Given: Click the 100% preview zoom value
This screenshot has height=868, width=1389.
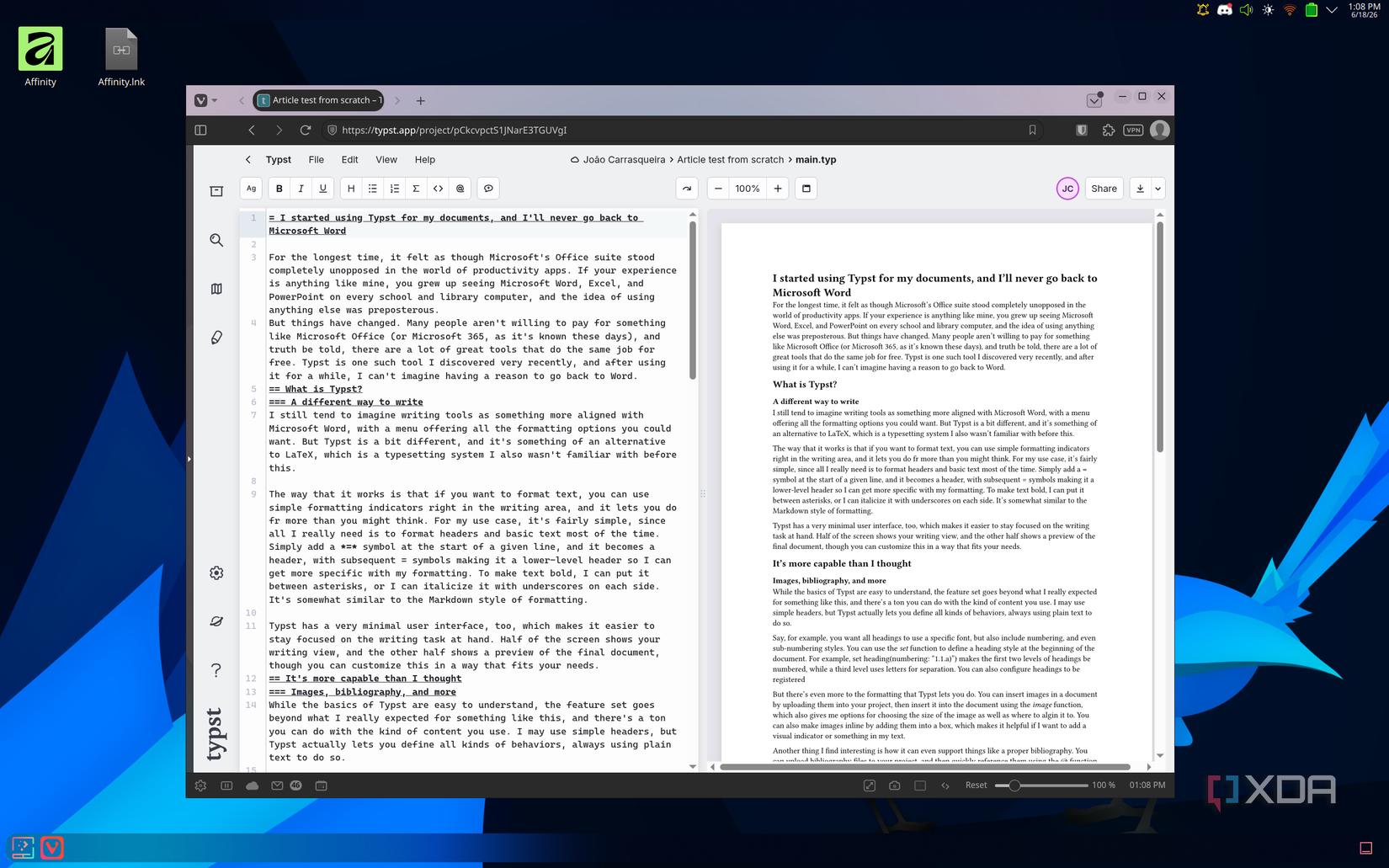Looking at the screenshot, I should pos(748,189).
